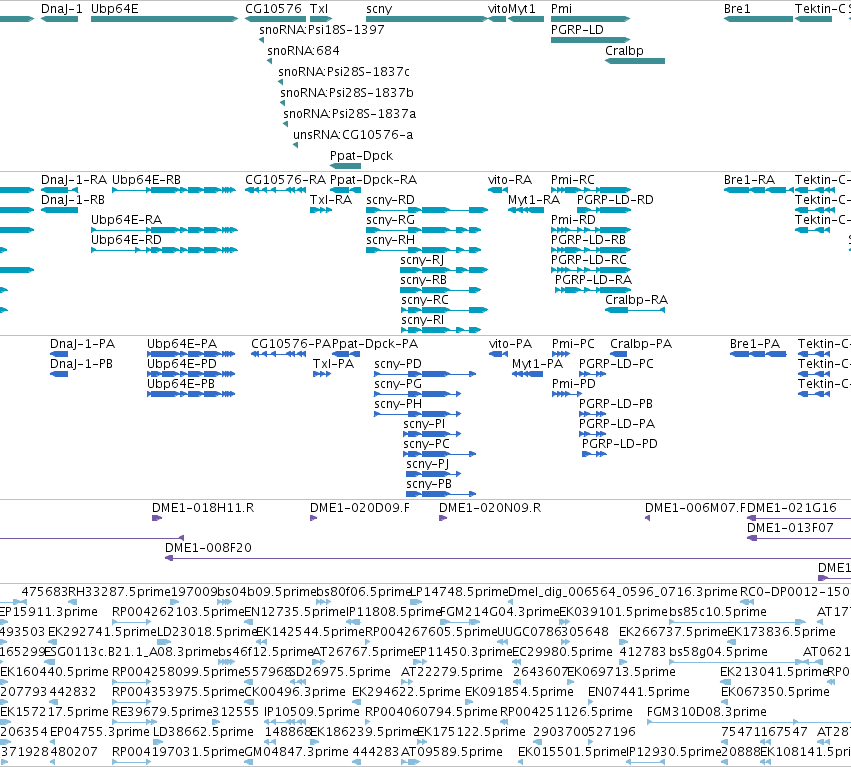Click the Bre1-RA transcript label

pos(750,180)
